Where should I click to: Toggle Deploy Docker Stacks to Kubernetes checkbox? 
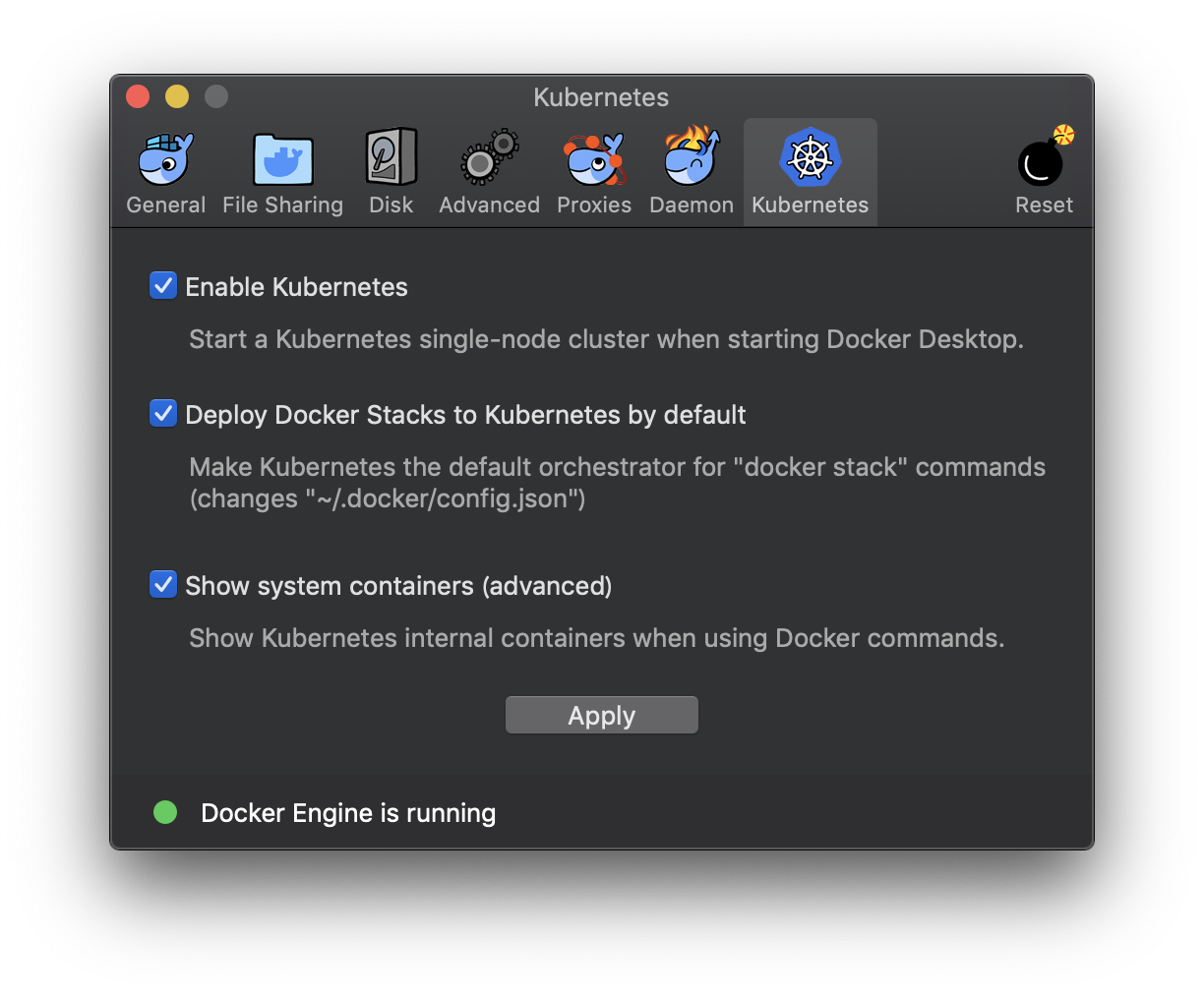(163, 413)
